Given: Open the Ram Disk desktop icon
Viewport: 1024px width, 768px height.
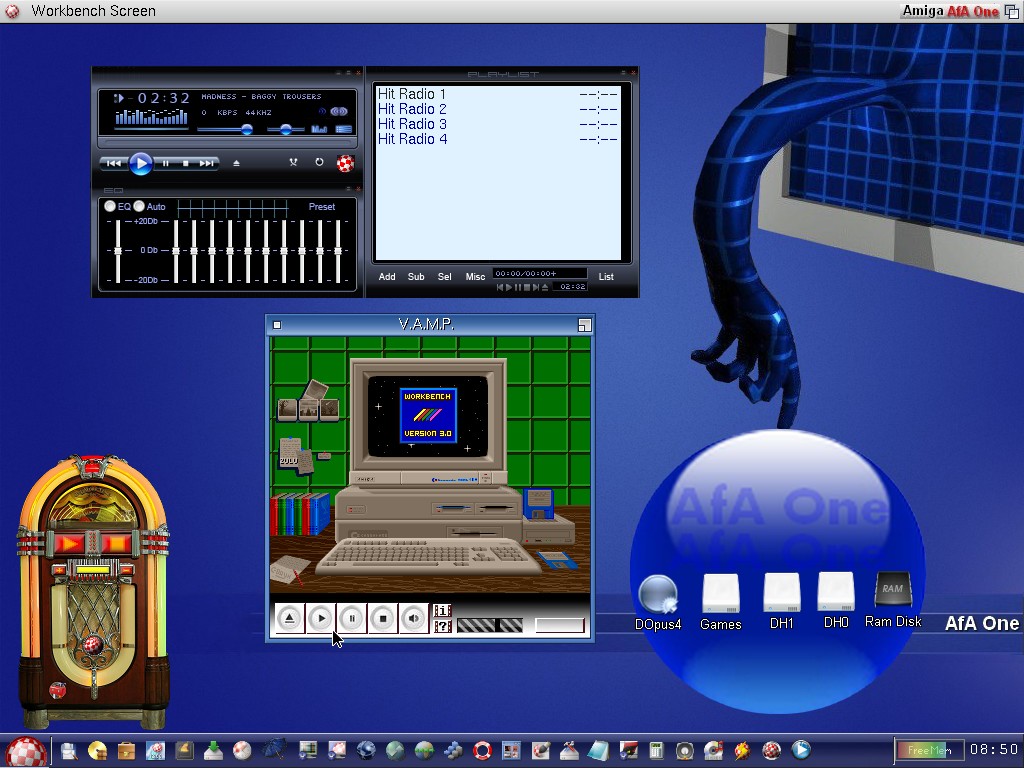Looking at the screenshot, I should 892,590.
